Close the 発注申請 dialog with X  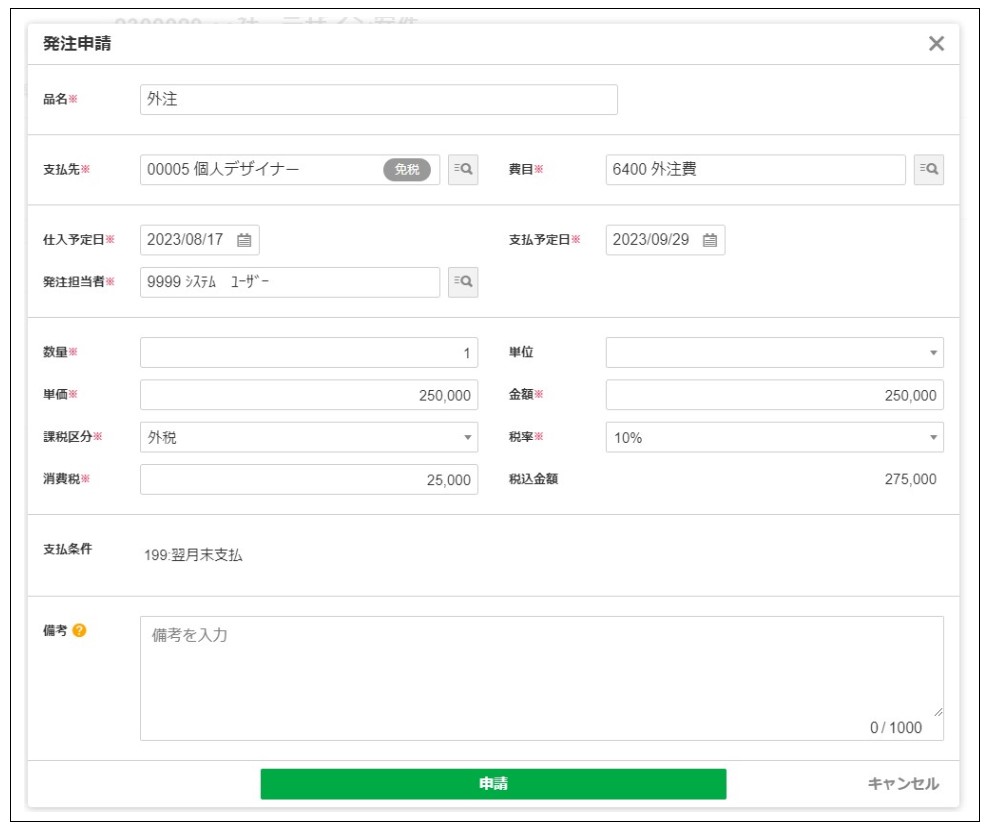click(936, 43)
